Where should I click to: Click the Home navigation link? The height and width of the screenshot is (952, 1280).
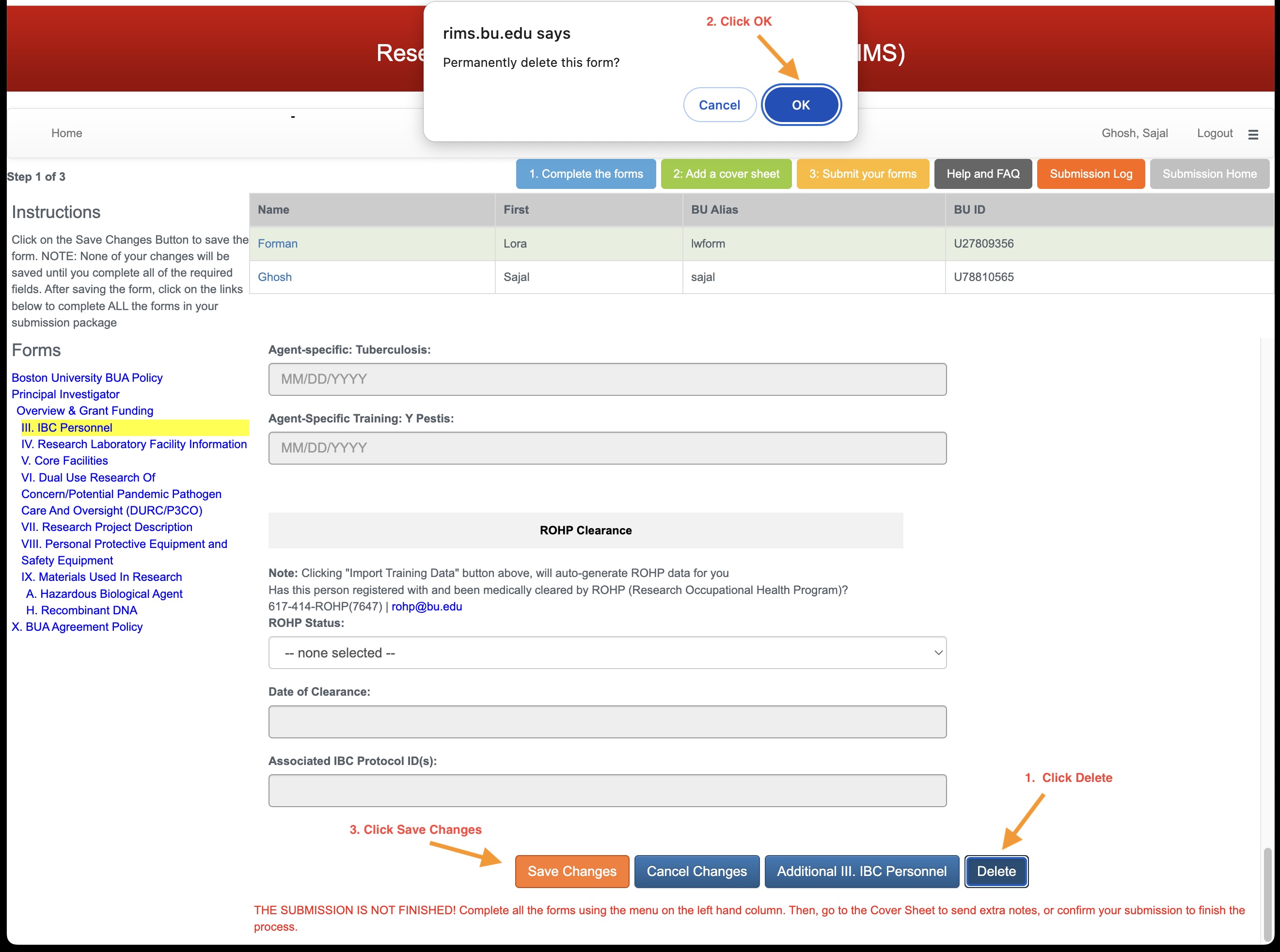coord(67,133)
